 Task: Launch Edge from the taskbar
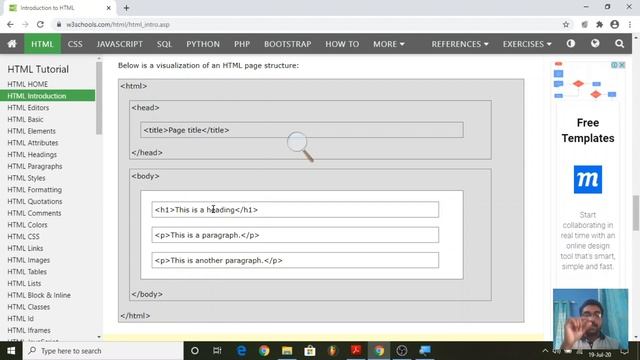242,351
